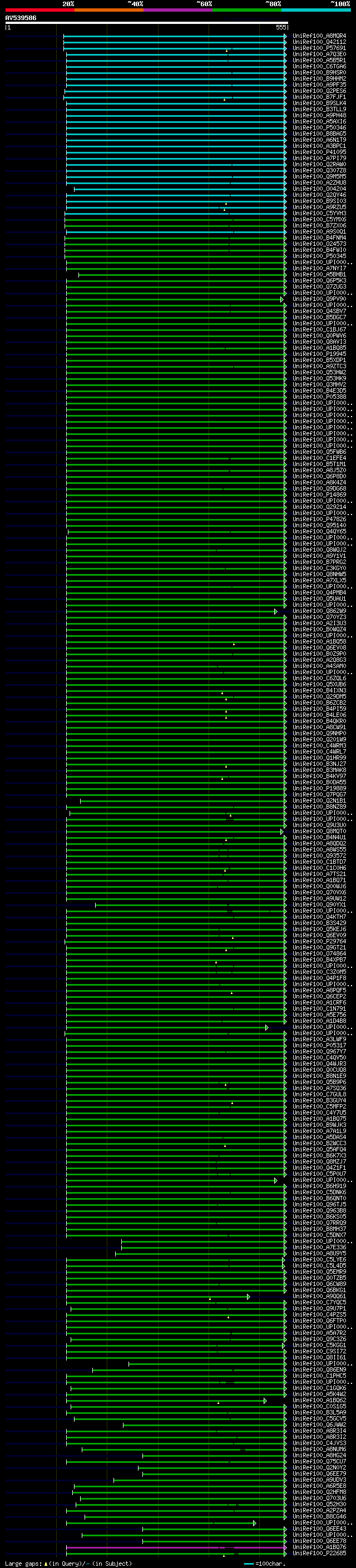Click the orange ~40% identity legend segment

[109, 10]
